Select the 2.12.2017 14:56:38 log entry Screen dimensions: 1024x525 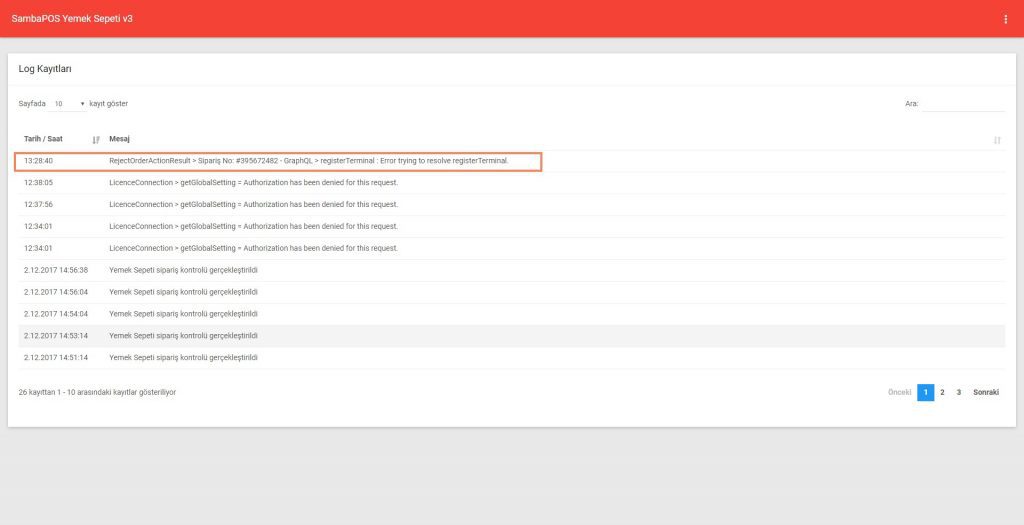(183, 270)
